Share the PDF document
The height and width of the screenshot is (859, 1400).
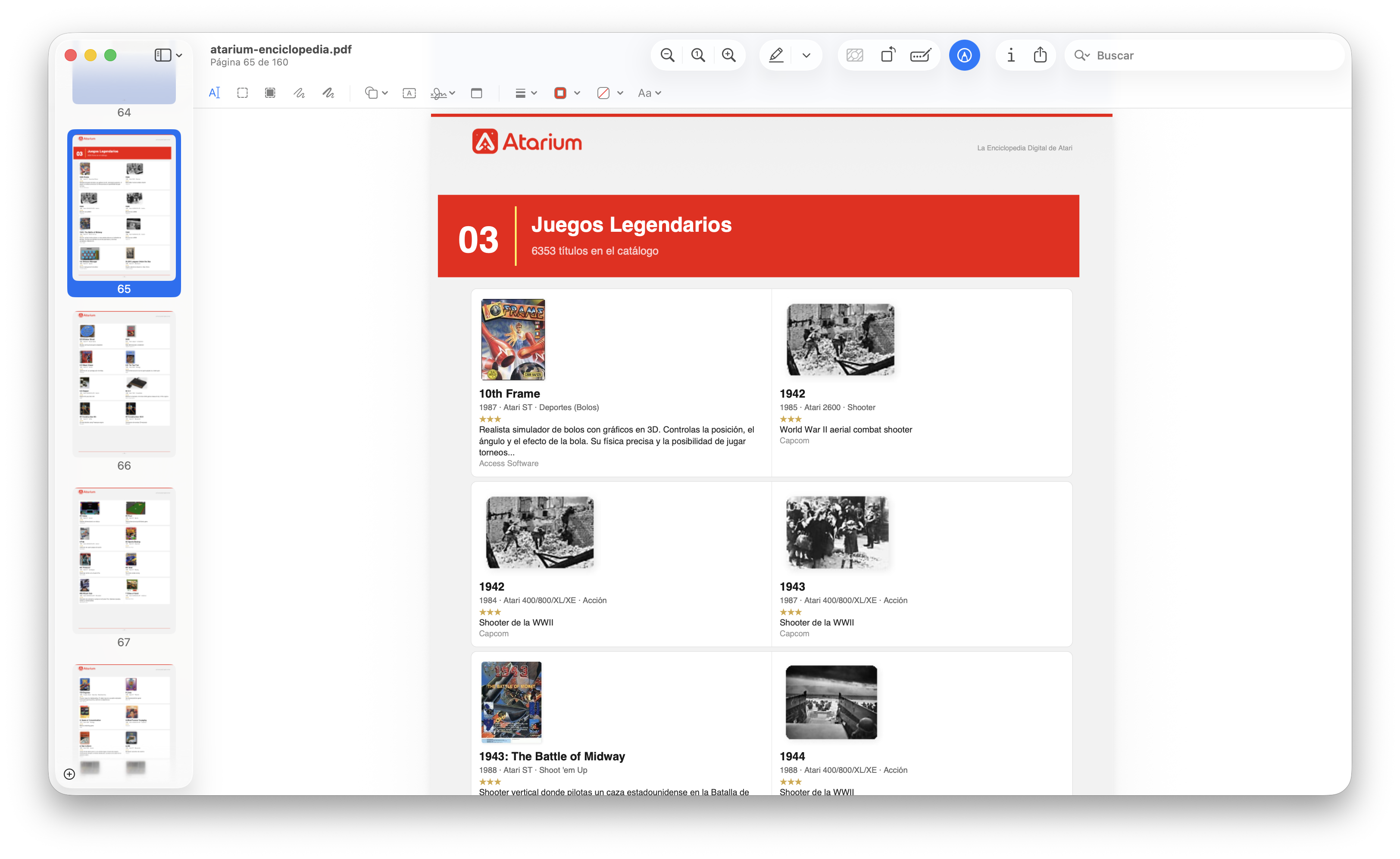pyautogui.click(x=1040, y=55)
